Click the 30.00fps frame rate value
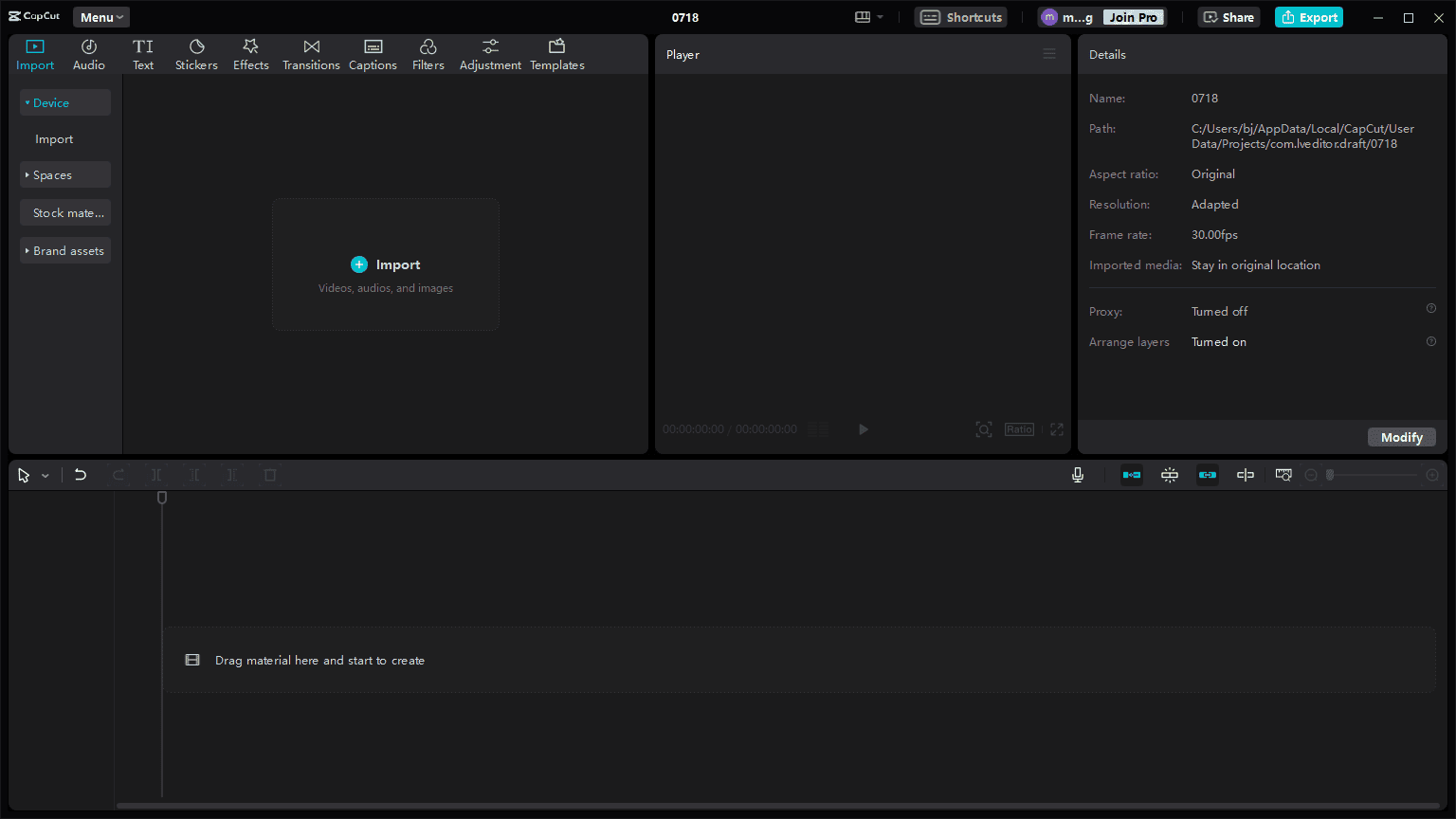The width and height of the screenshot is (1456, 819). click(x=1214, y=235)
